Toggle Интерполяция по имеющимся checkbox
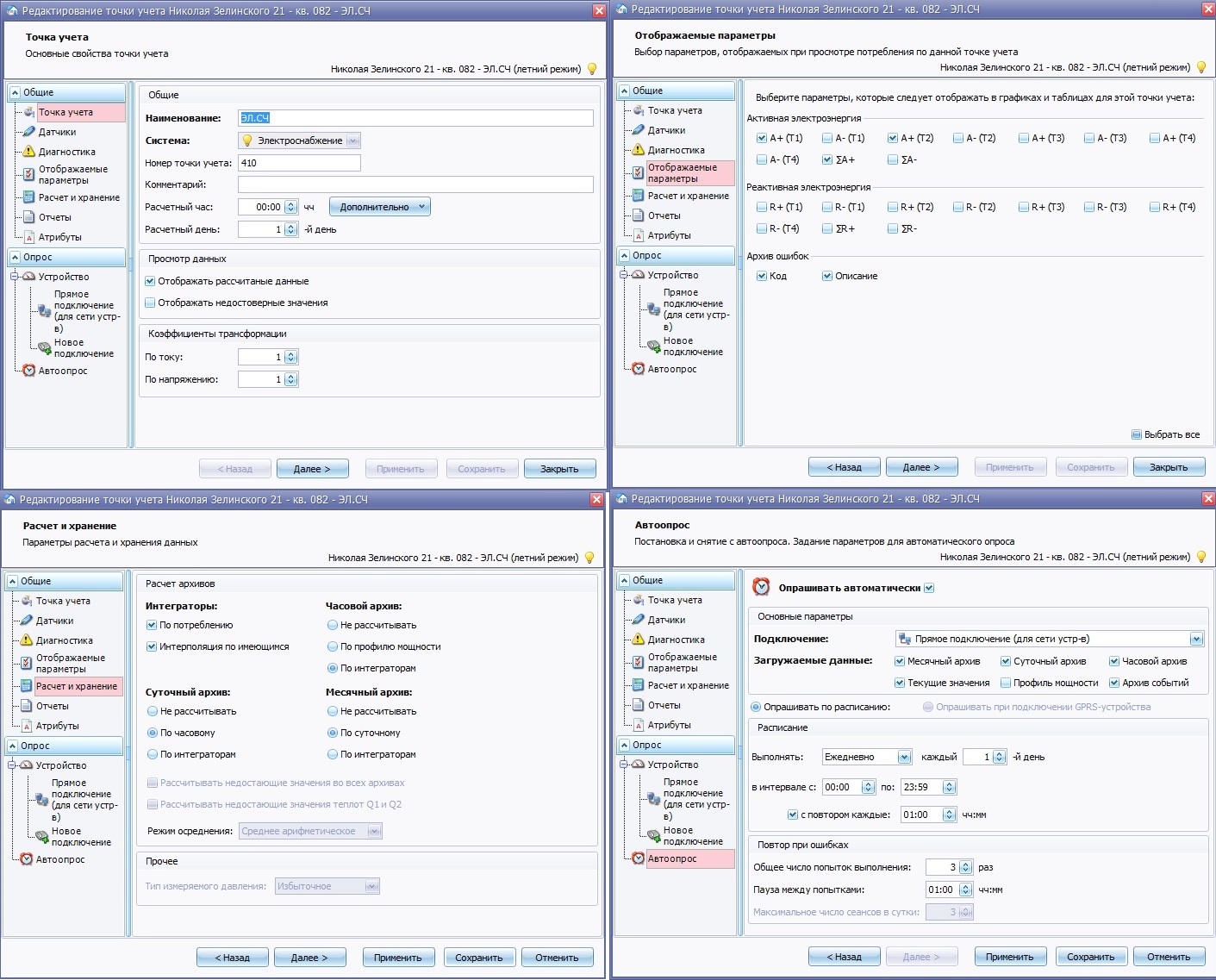Image resolution: width=1216 pixels, height=980 pixels. 152,646
